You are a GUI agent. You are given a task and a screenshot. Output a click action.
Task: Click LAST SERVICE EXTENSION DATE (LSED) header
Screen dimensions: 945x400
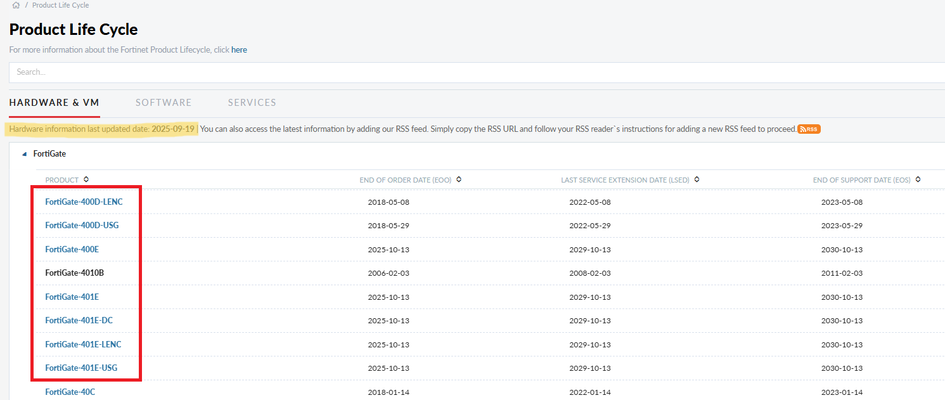coord(625,180)
